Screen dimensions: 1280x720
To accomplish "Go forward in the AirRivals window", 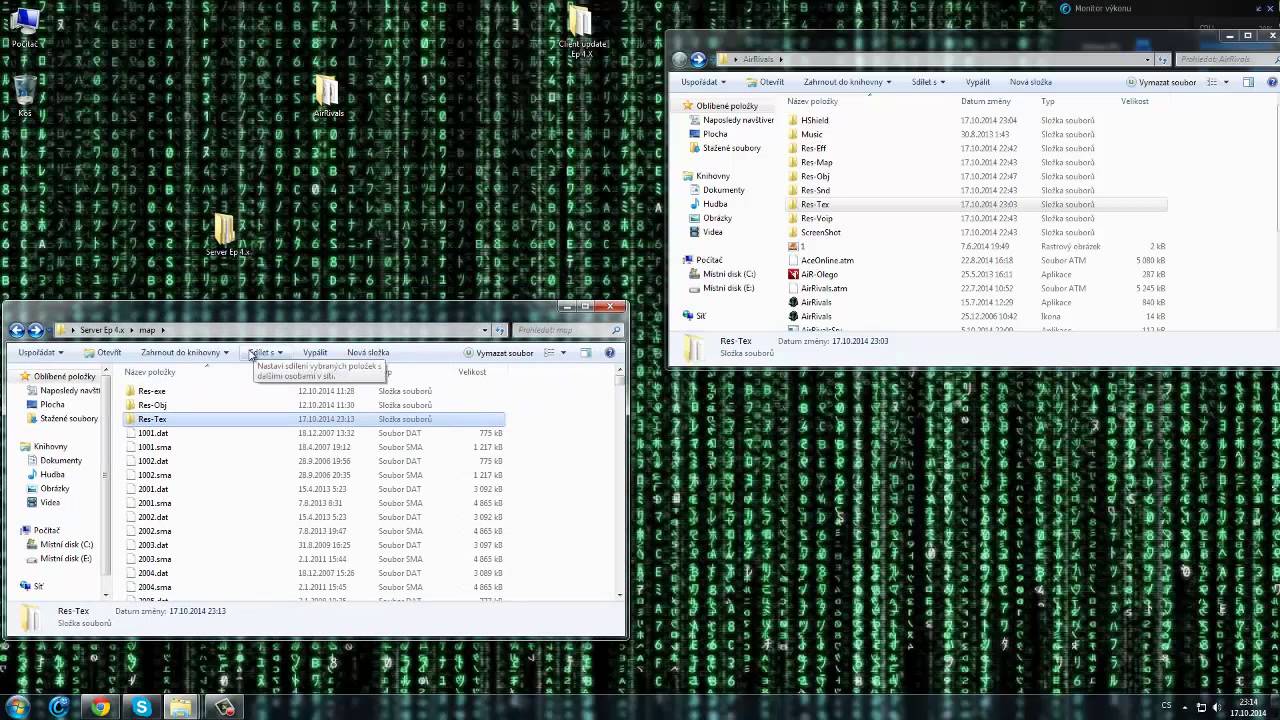I will click(699, 59).
